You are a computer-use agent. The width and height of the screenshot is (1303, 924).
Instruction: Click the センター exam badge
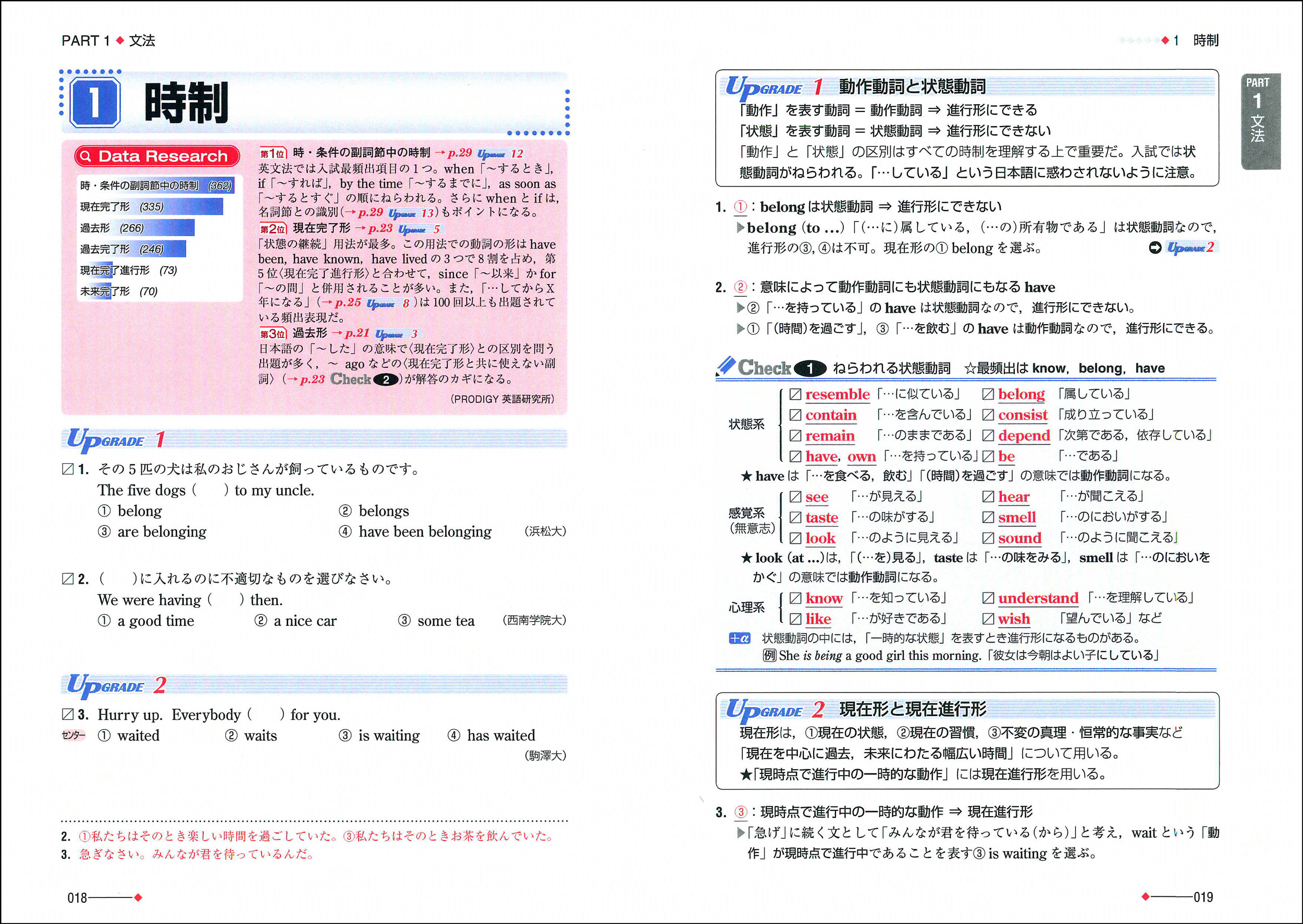click(x=72, y=735)
